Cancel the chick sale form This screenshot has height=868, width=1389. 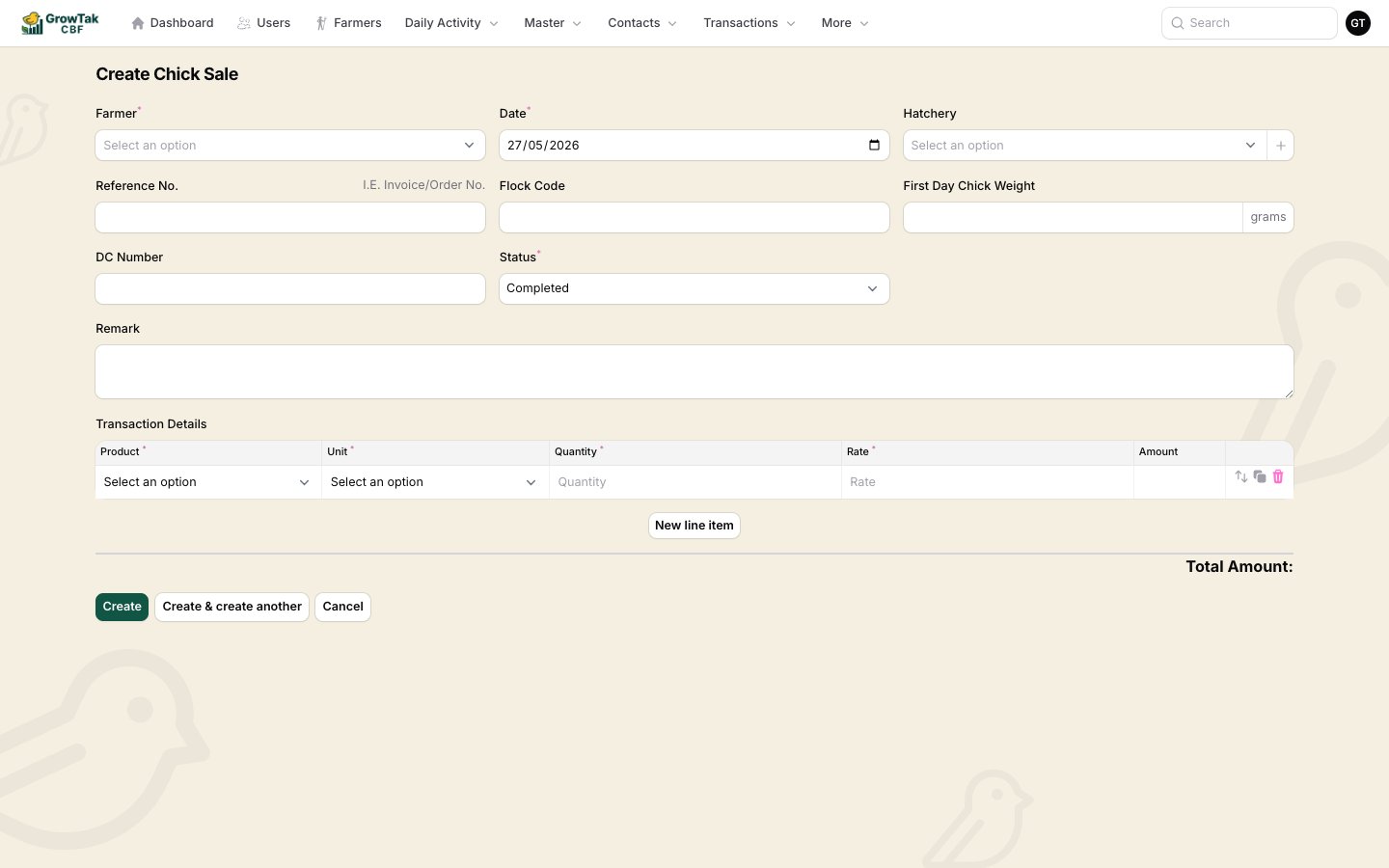[x=342, y=607]
